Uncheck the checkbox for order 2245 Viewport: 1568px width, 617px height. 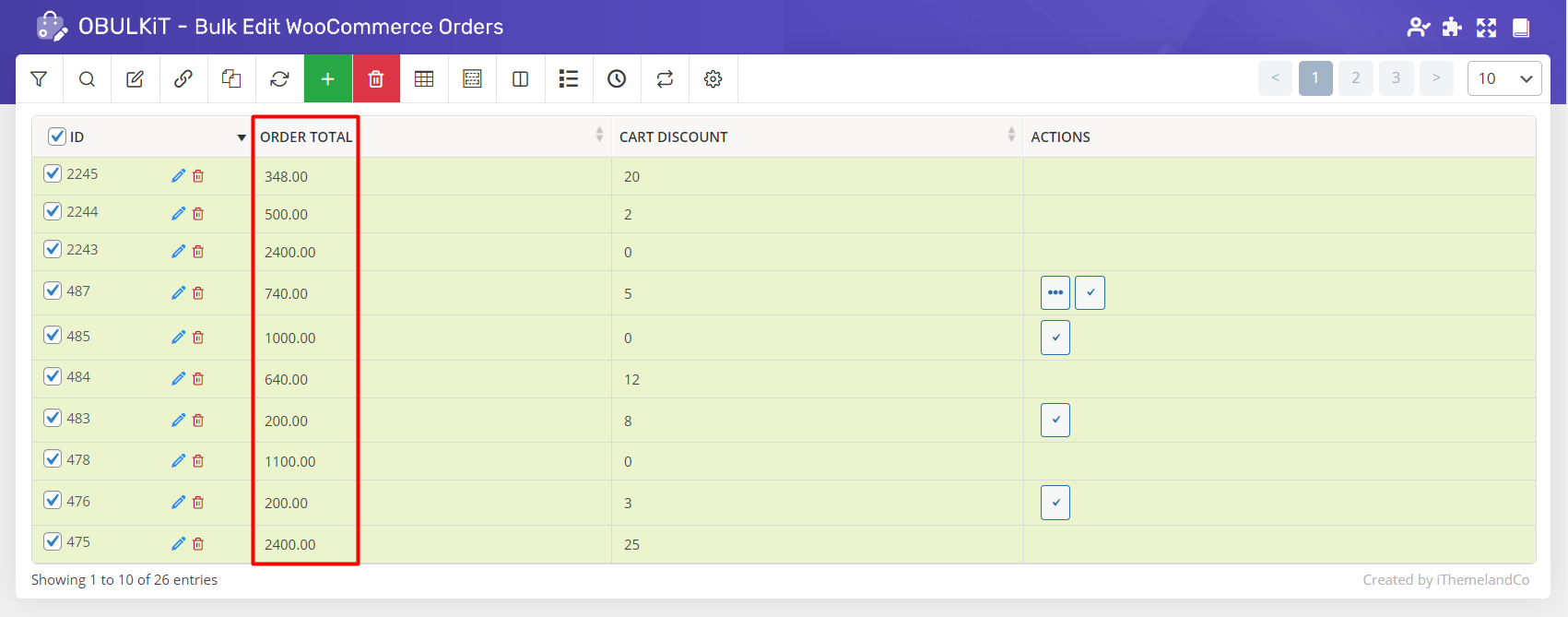click(x=53, y=173)
